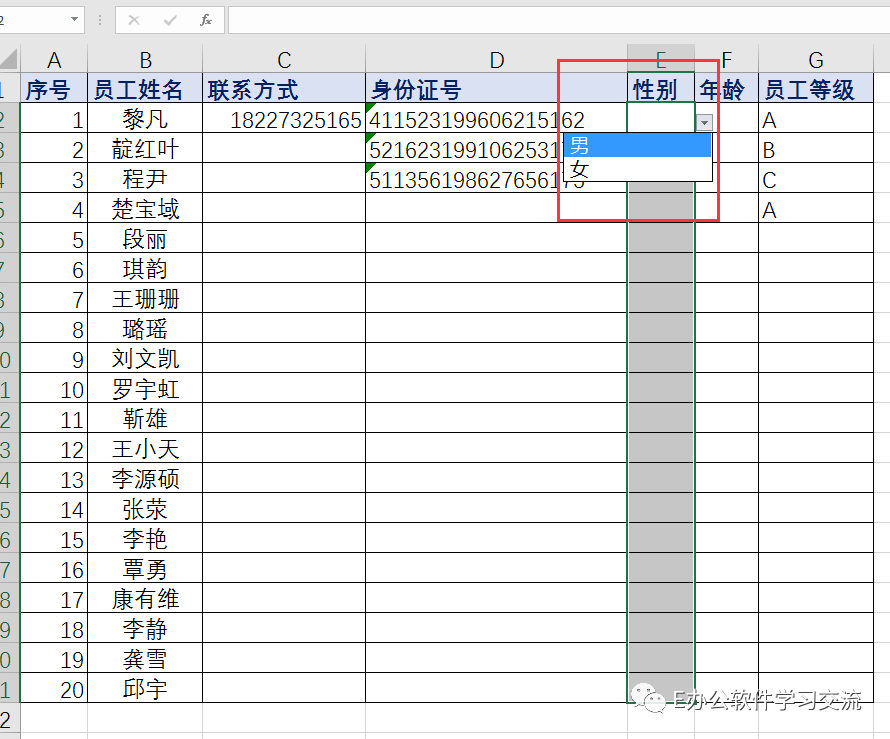The width and height of the screenshot is (890, 739).
Task: Open the Insert Function fx button
Action: [205, 20]
